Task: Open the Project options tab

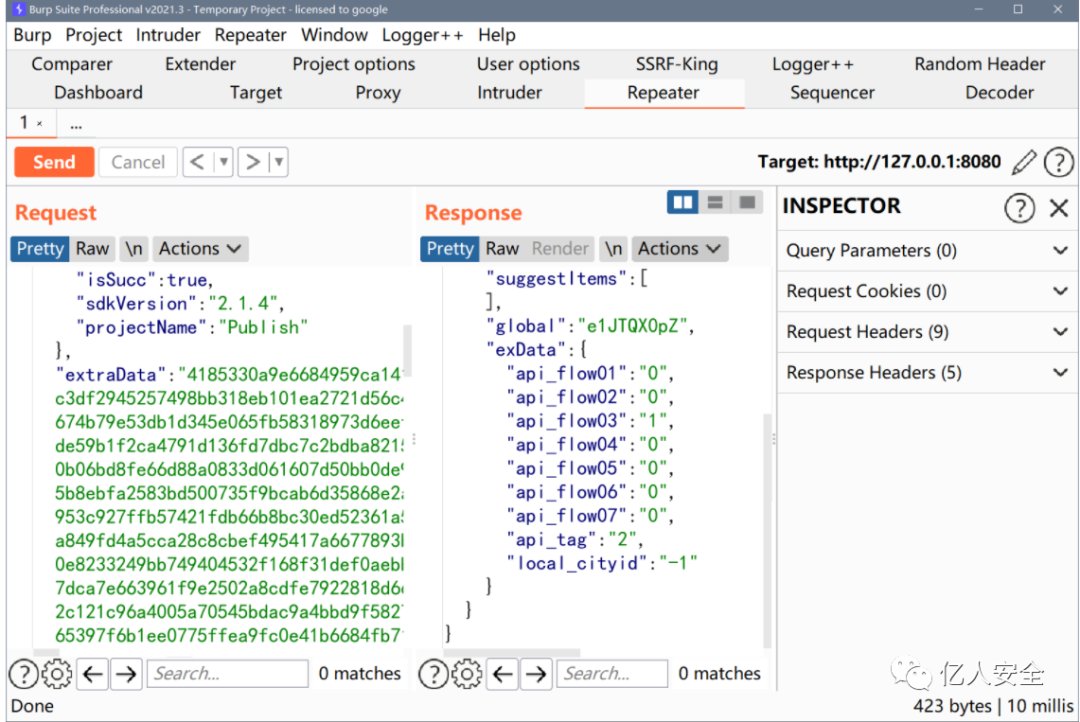Action: pos(353,64)
